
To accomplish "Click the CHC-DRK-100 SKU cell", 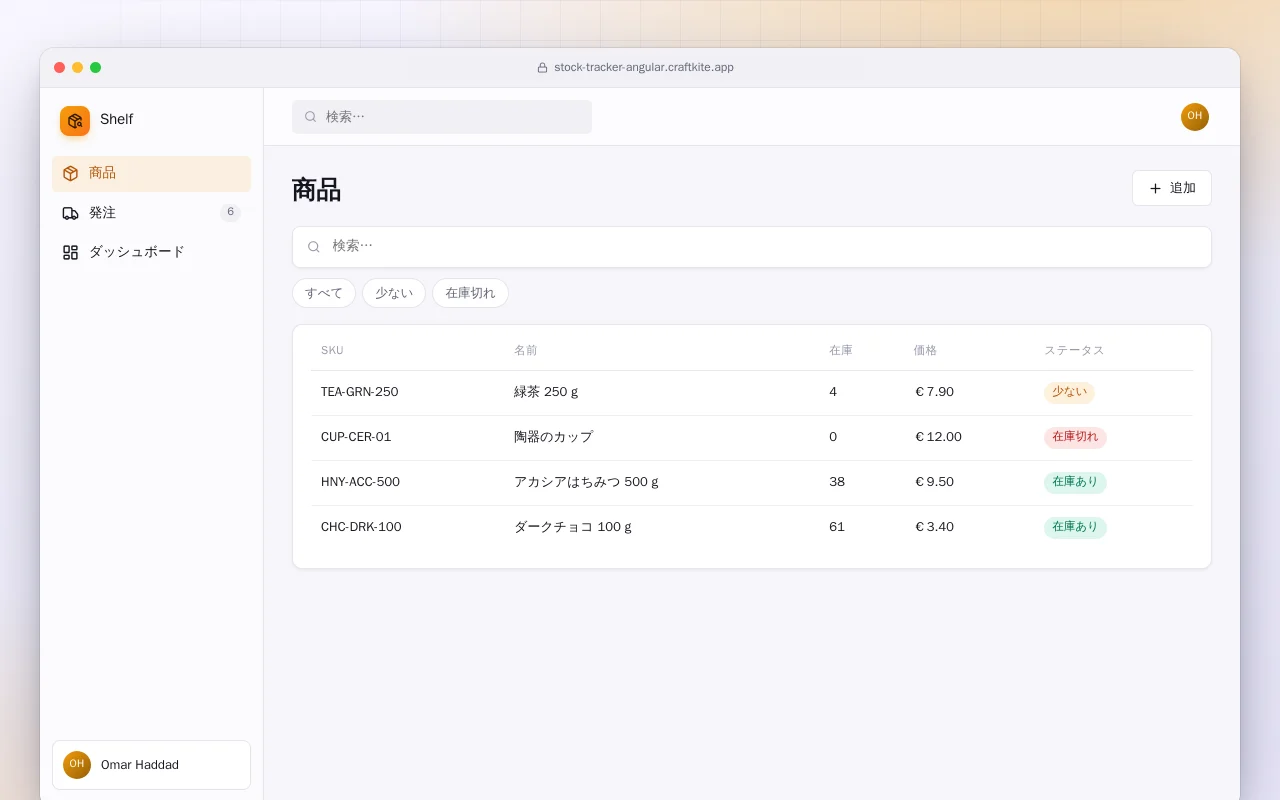I will [x=361, y=527].
